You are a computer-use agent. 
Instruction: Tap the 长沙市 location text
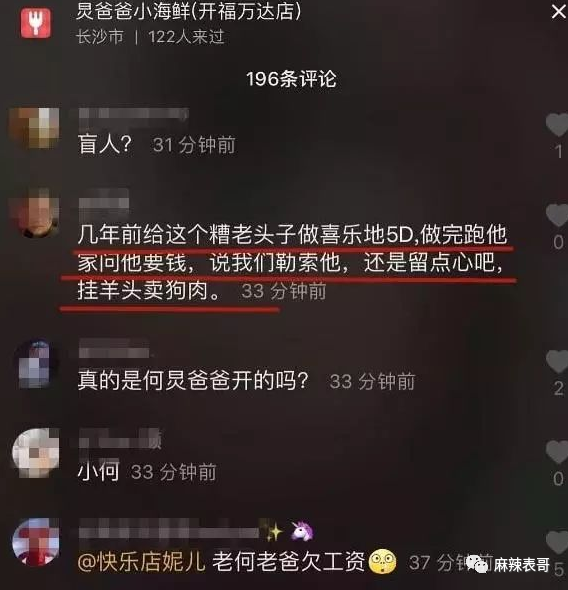(100, 37)
